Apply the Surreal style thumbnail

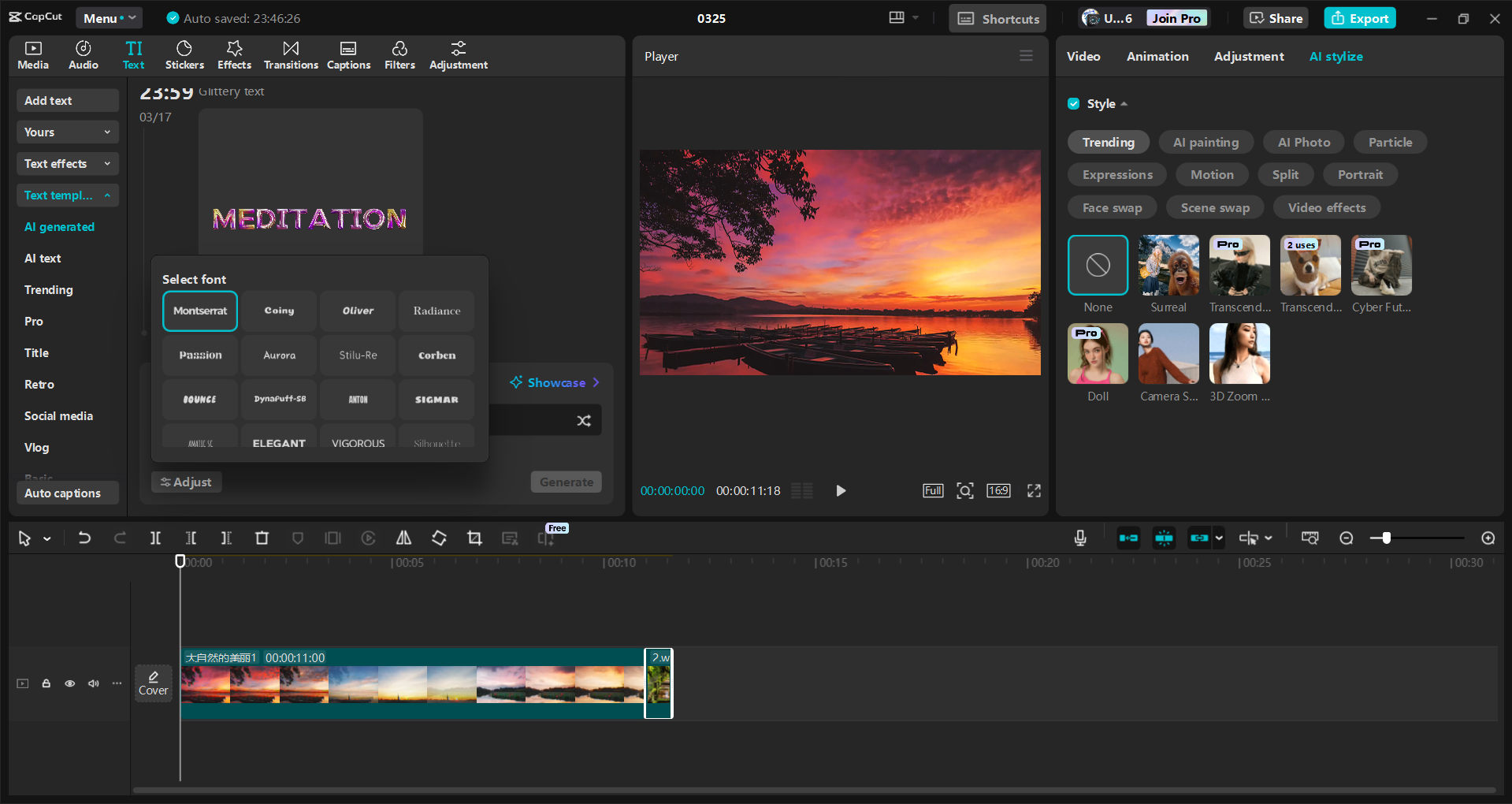(1168, 266)
